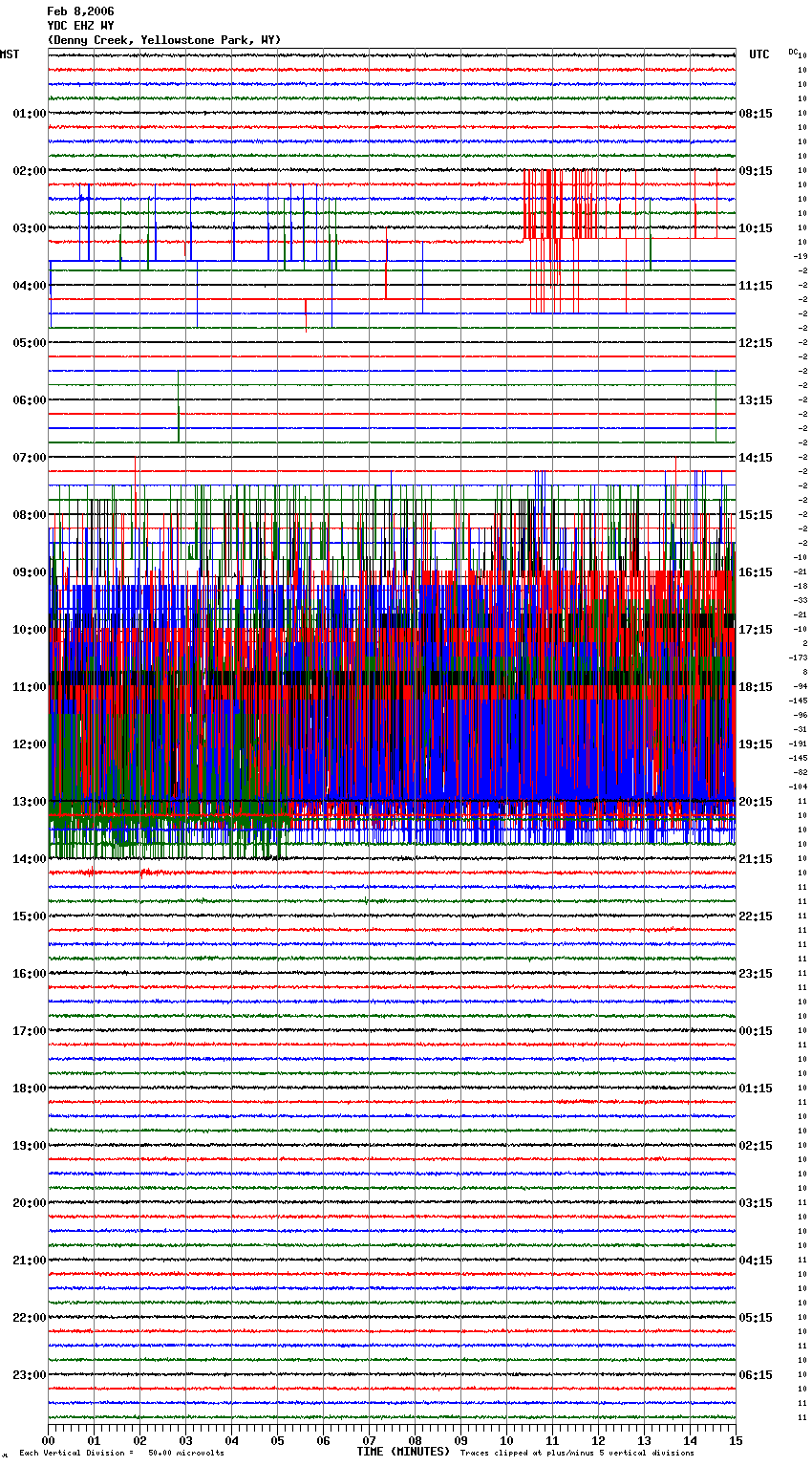Click the DC offset value -33
Viewport: 812px width, 1466px height.
[x=801, y=601]
